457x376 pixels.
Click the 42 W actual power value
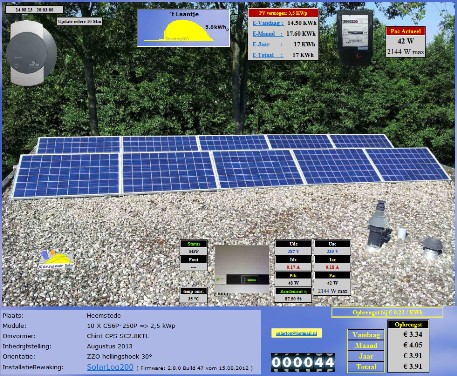(x=406, y=41)
